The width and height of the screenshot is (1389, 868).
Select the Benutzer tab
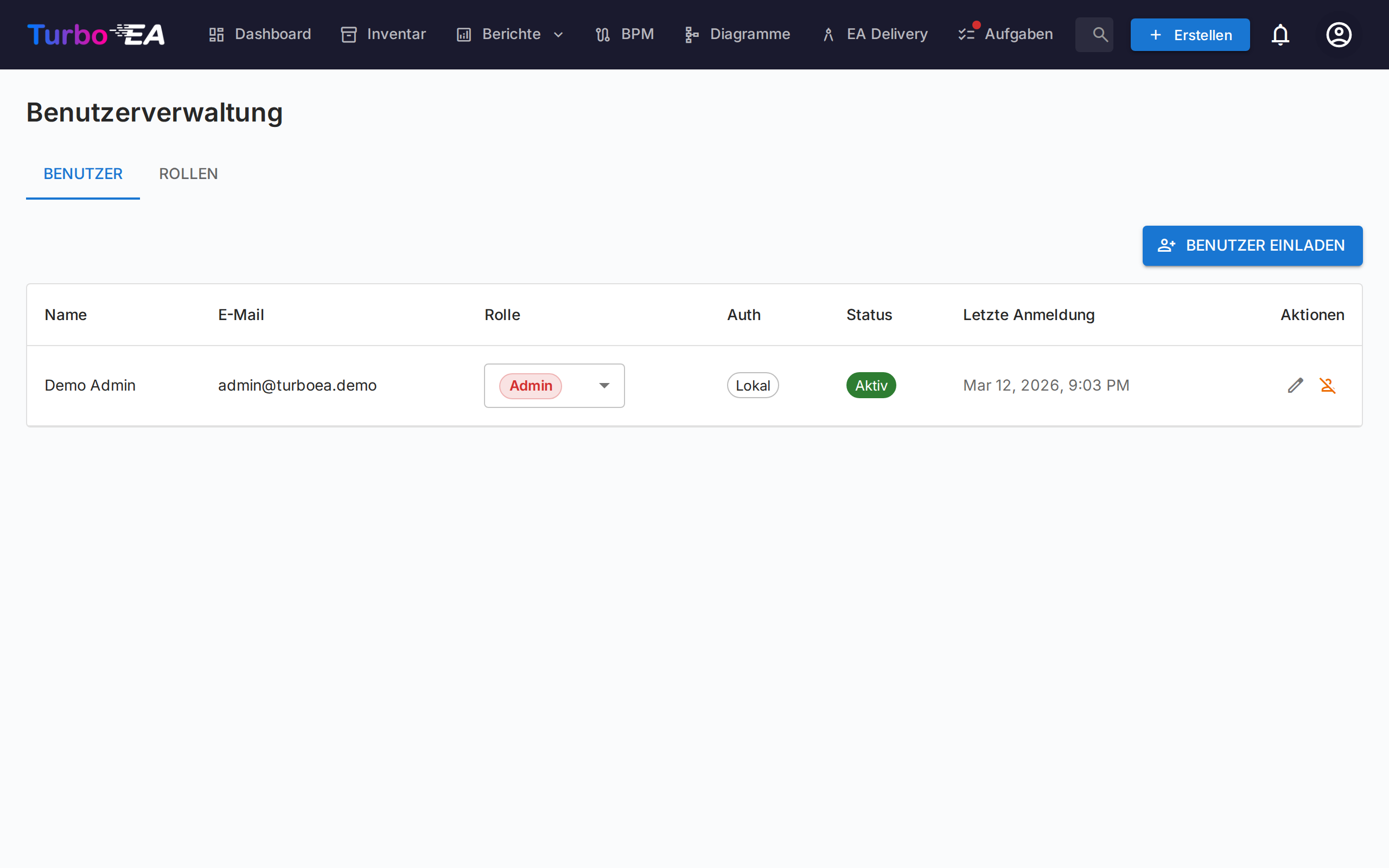tap(83, 174)
